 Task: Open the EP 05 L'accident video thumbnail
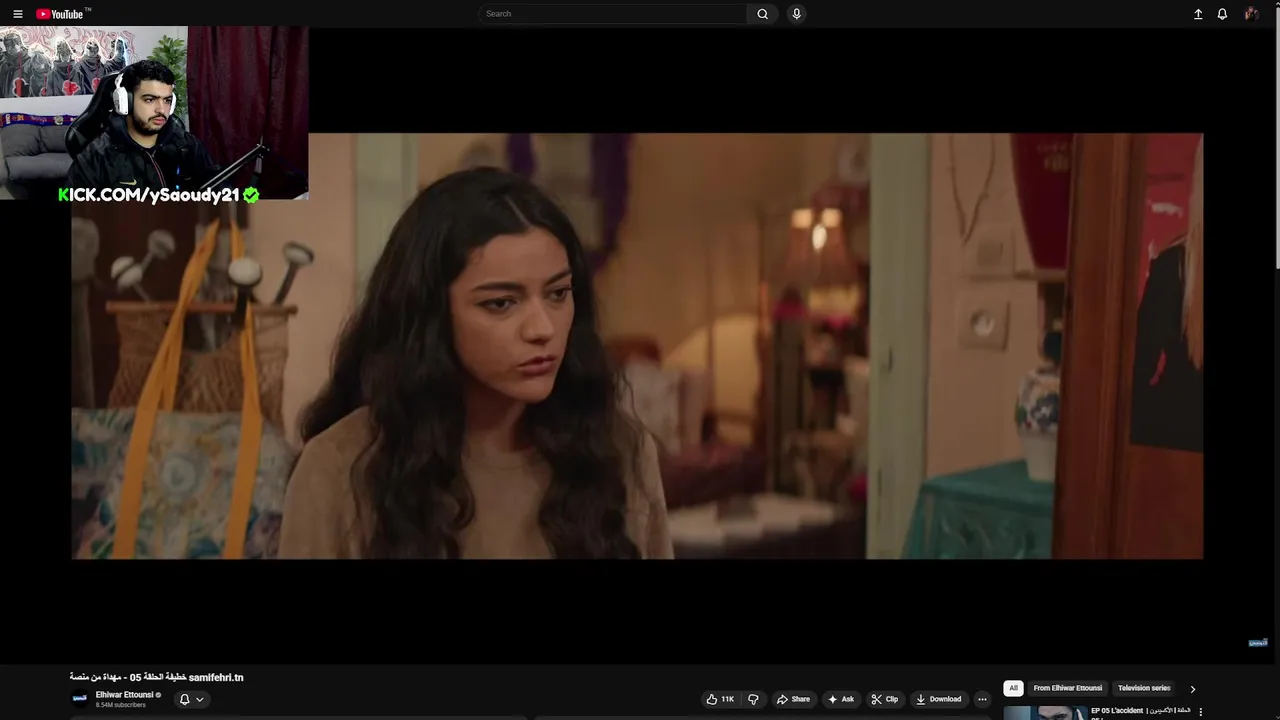(1045, 713)
